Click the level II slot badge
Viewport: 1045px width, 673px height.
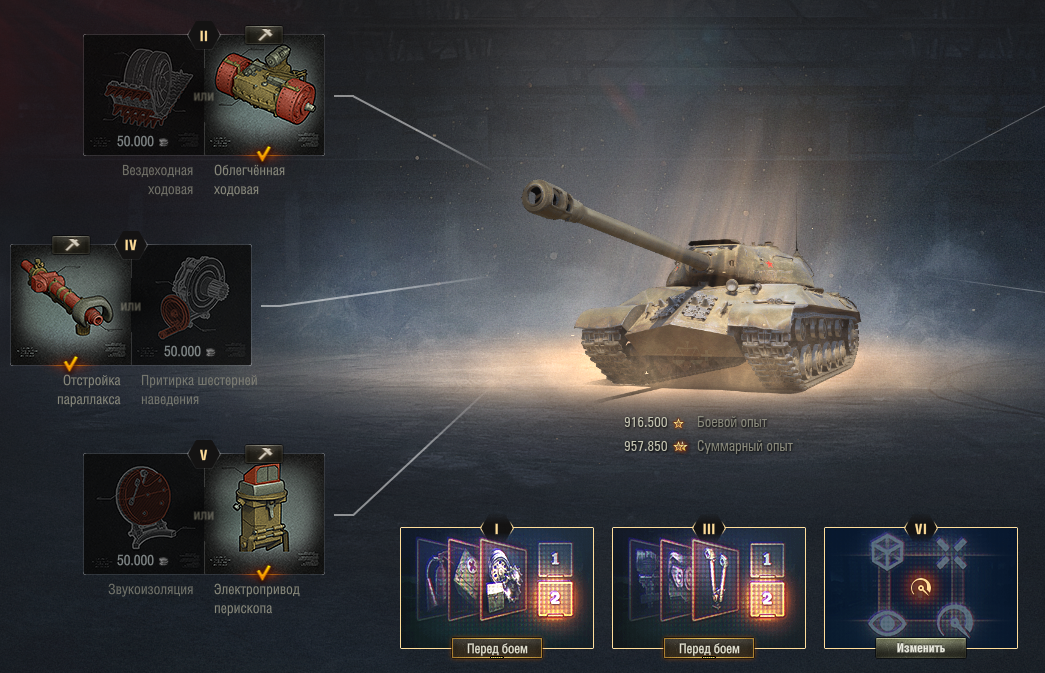[203, 36]
